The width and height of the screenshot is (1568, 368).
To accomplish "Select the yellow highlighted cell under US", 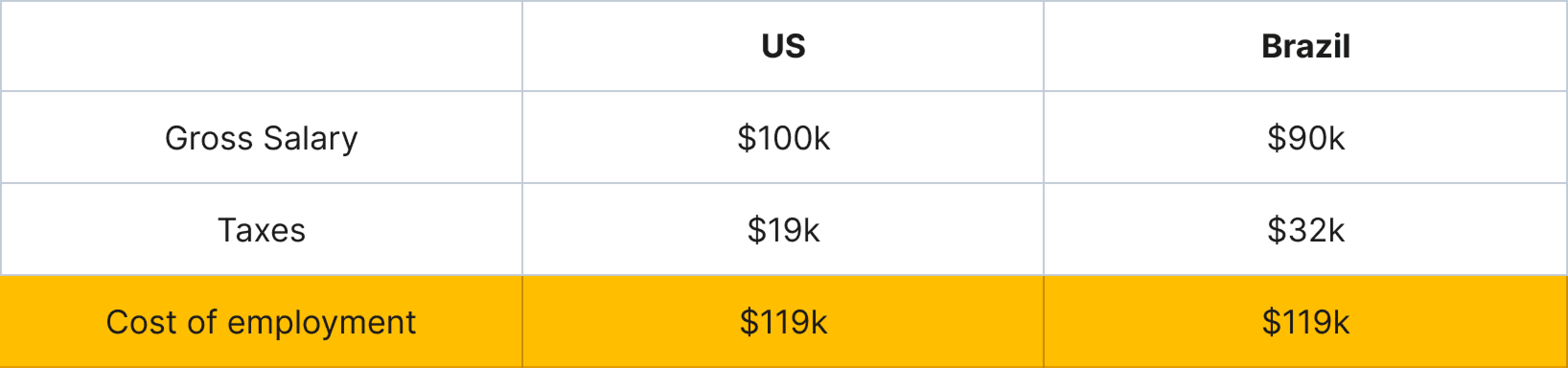I will tap(783, 322).
